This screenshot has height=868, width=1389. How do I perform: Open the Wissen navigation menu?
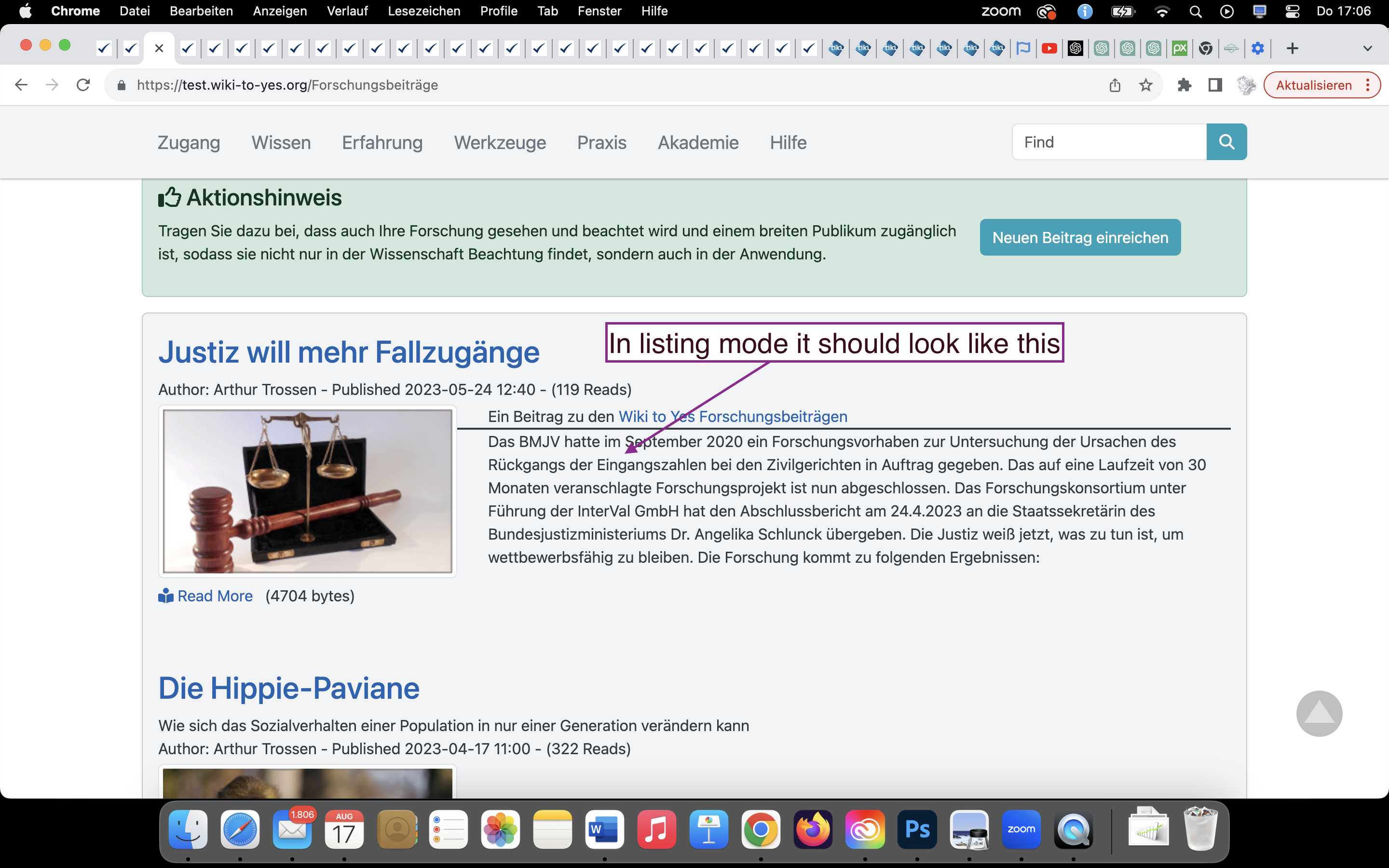click(281, 142)
